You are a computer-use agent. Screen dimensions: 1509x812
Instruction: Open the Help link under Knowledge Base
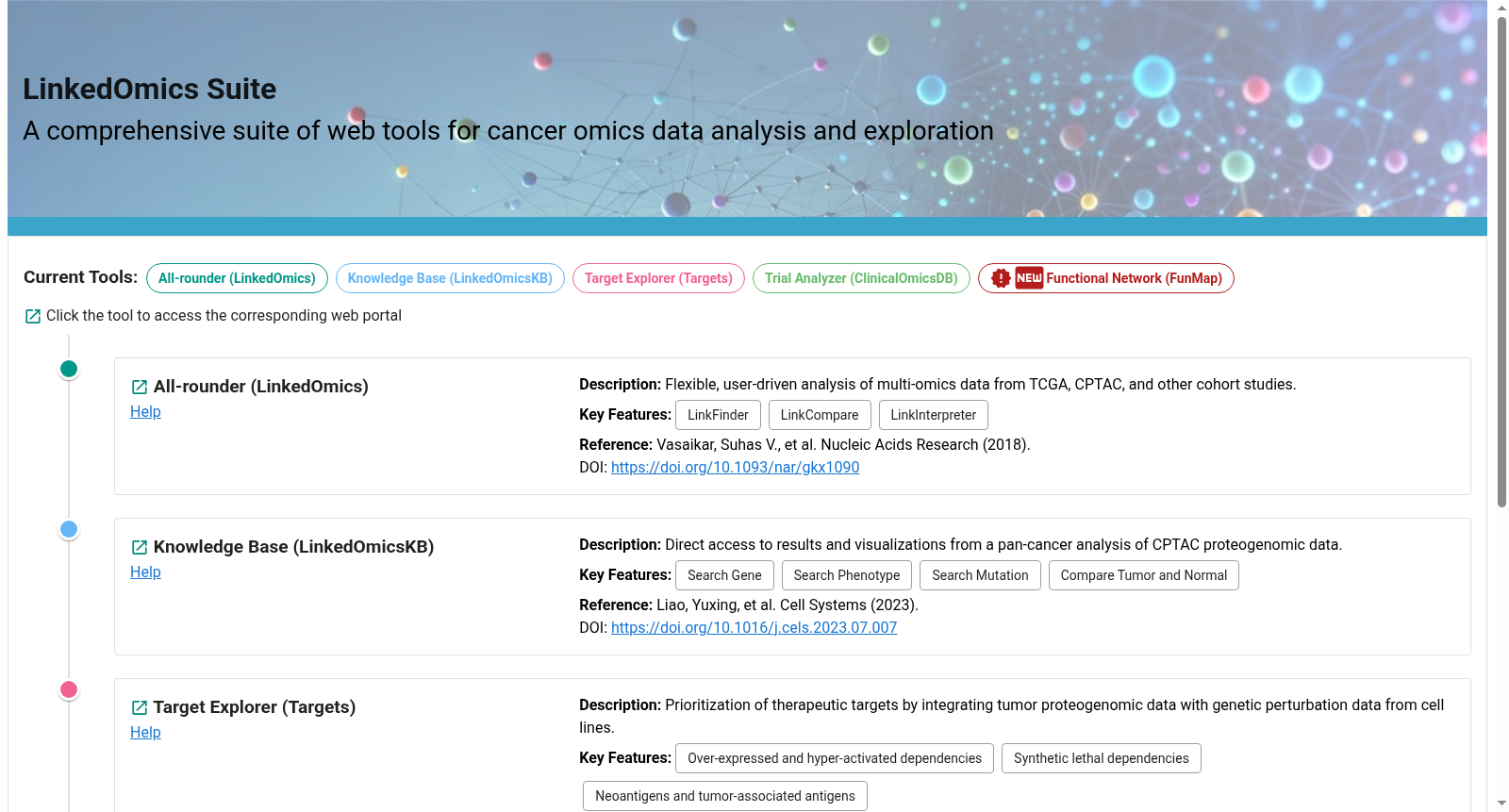click(145, 572)
